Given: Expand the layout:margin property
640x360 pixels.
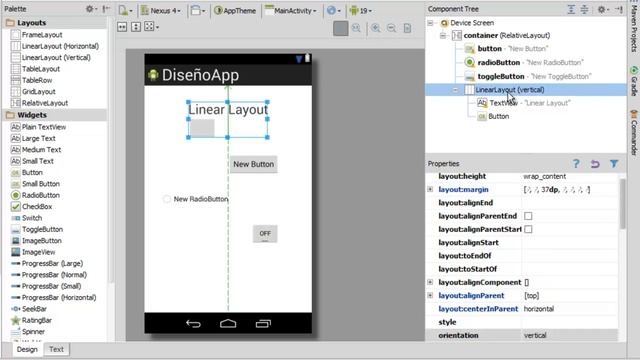Looking at the screenshot, I should 430,189.
